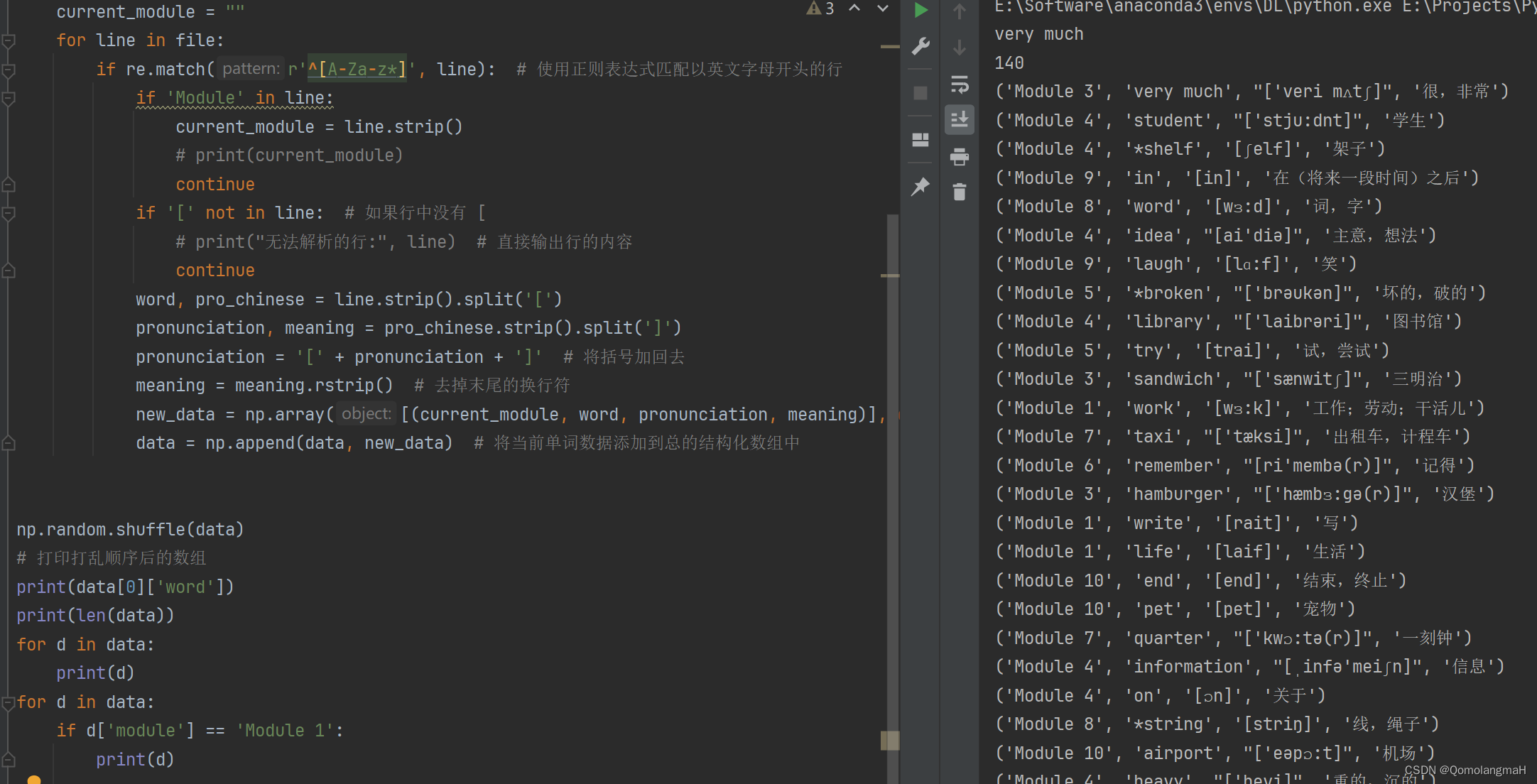Toggle scroll to end of console
Screen dimensions: 1537x784
pyautogui.click(x=960, y=120)
